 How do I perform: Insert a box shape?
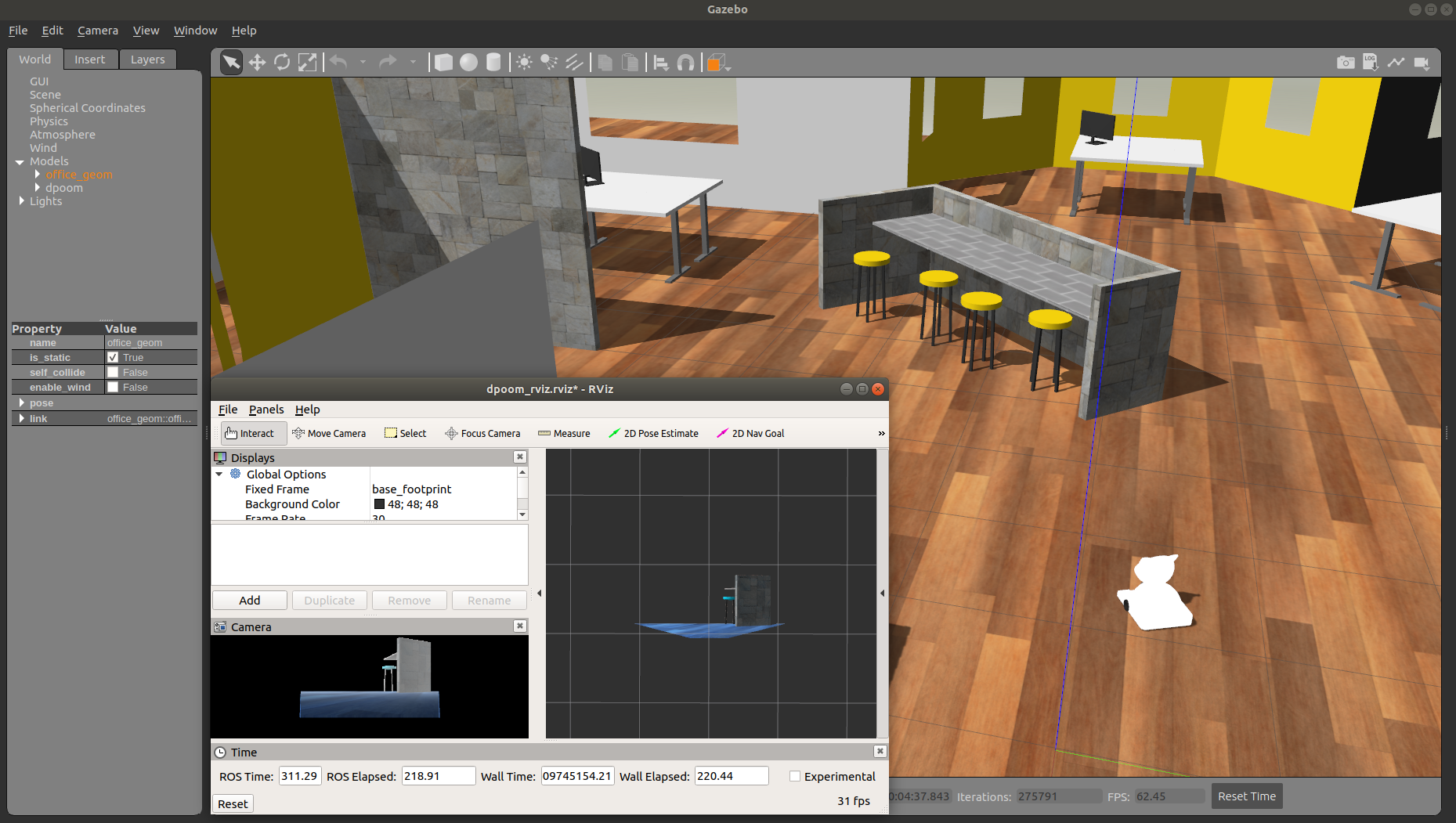443,63
